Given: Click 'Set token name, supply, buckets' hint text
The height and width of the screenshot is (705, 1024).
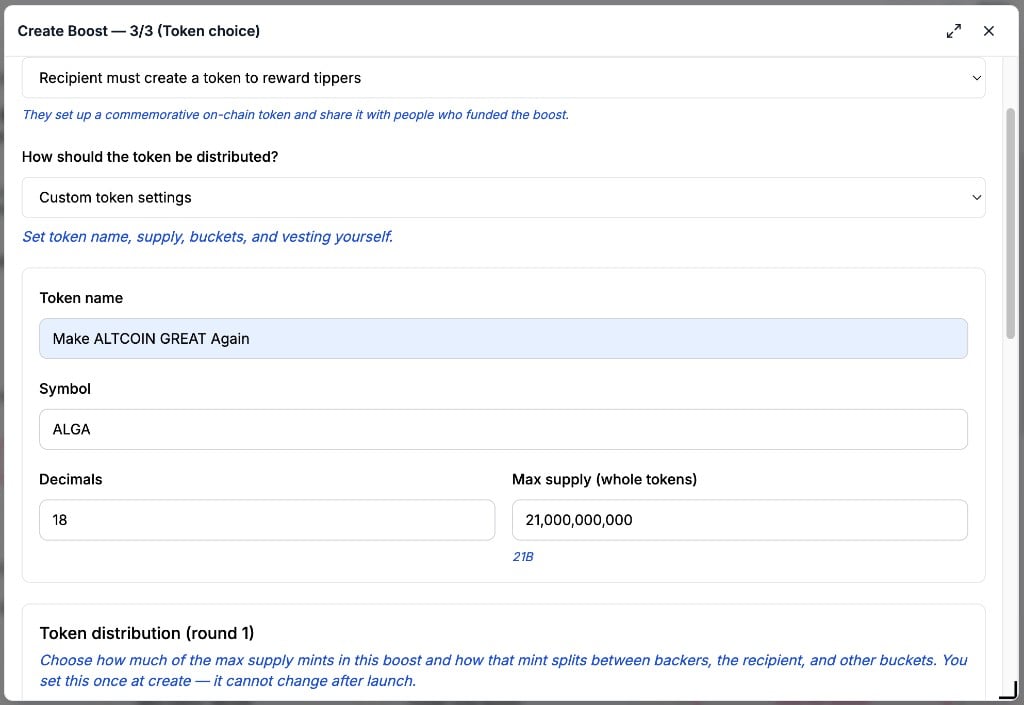Looking at the screenshot, I should (208, 236).
